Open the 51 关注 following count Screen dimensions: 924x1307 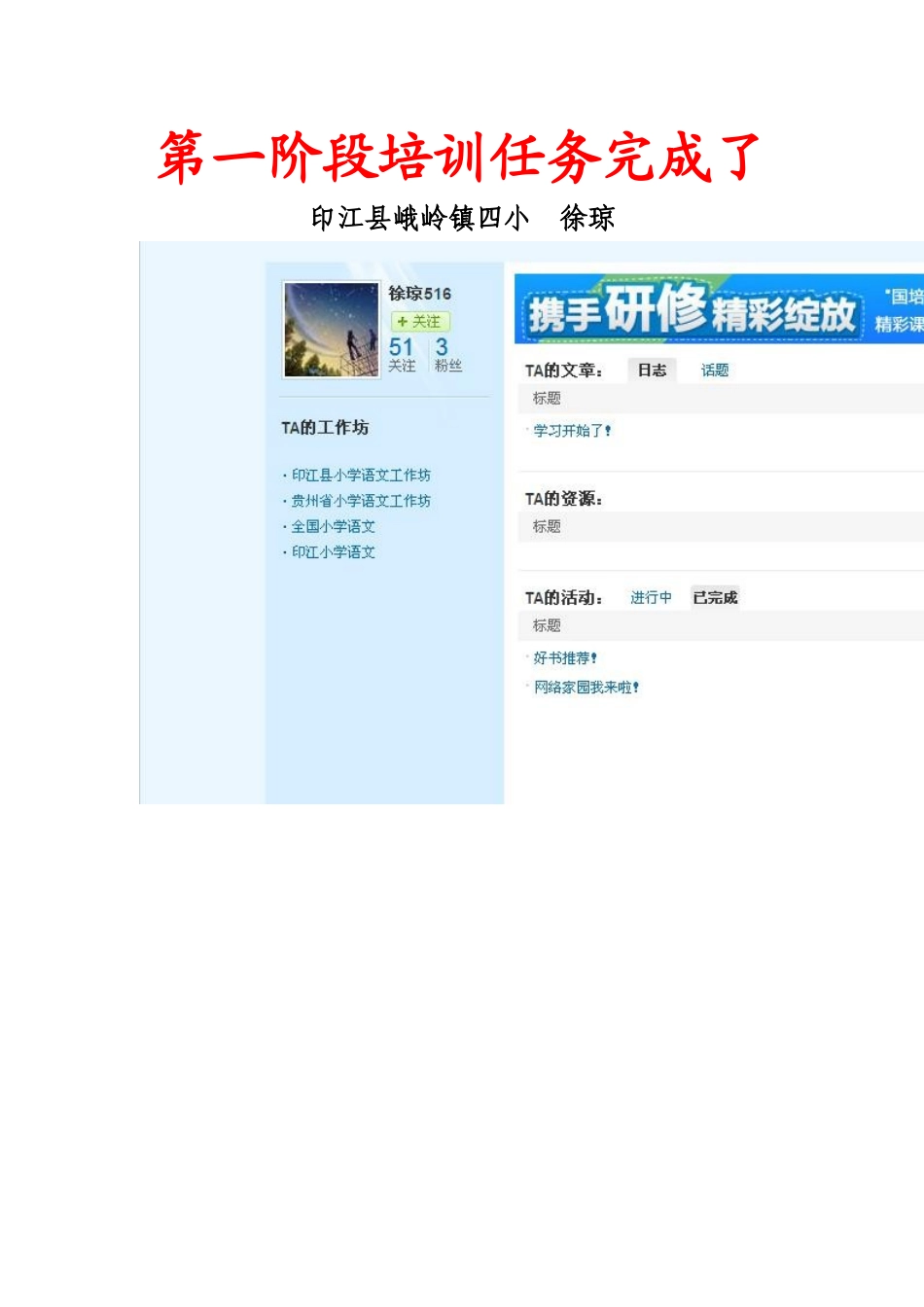[402, 354]
